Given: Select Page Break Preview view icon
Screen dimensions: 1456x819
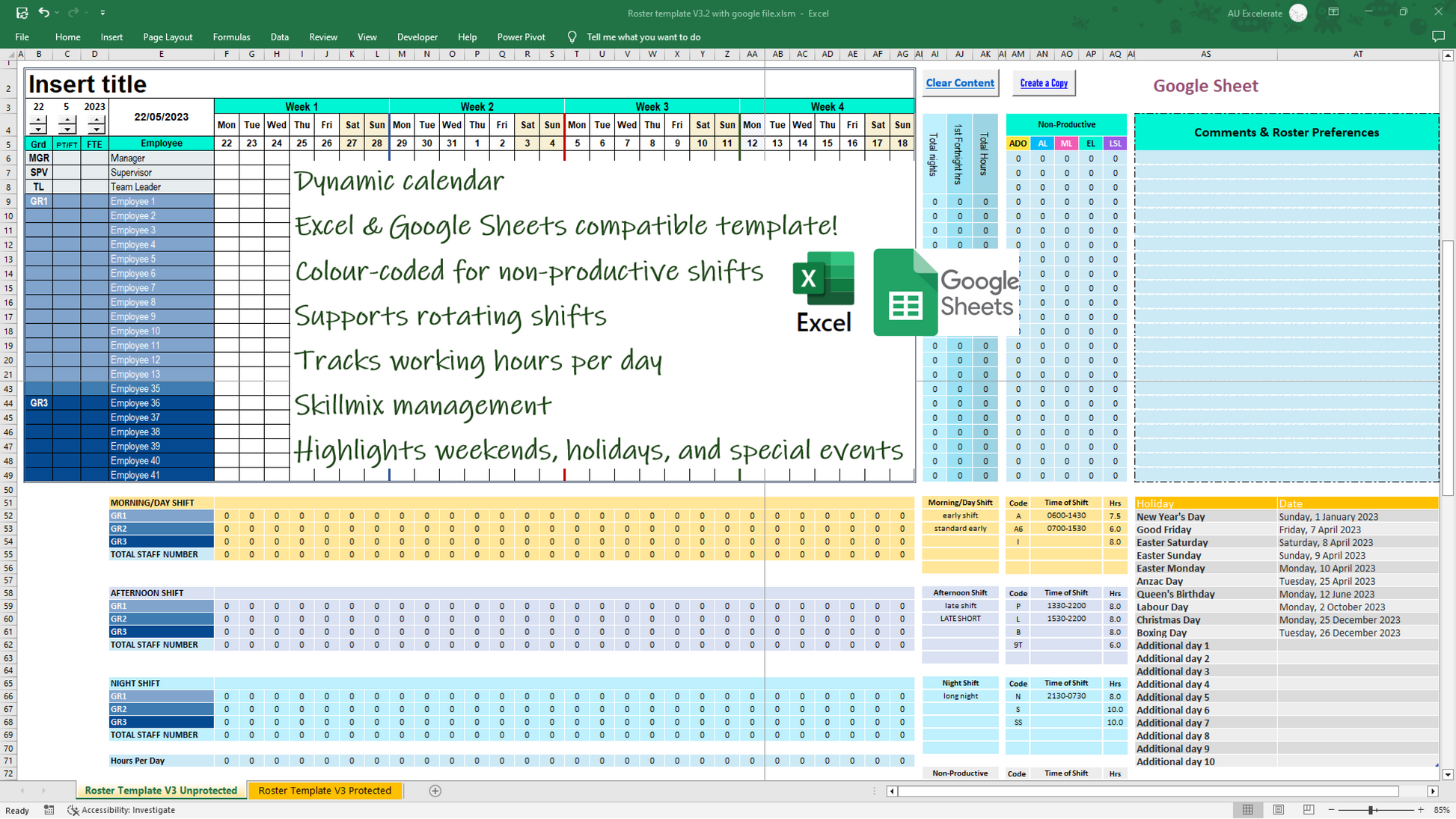Looking at the screenshot, I should point(1308,810).
